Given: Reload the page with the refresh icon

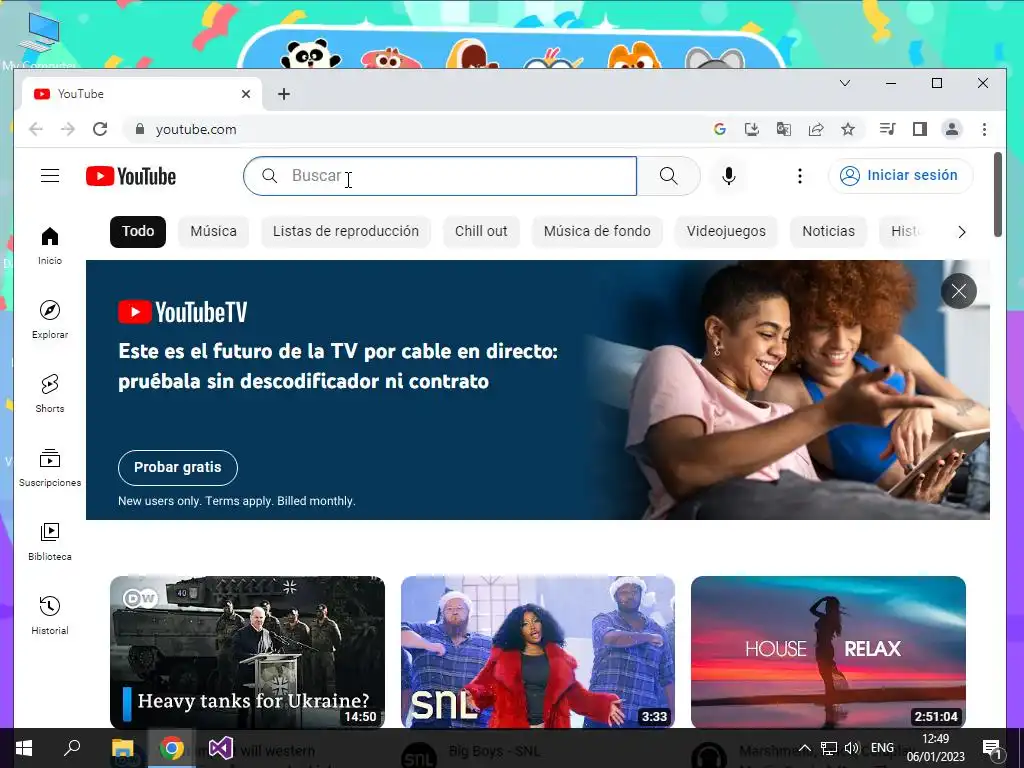Looking at the screenshot, I should pyautogui.click(x=100, y=129).
